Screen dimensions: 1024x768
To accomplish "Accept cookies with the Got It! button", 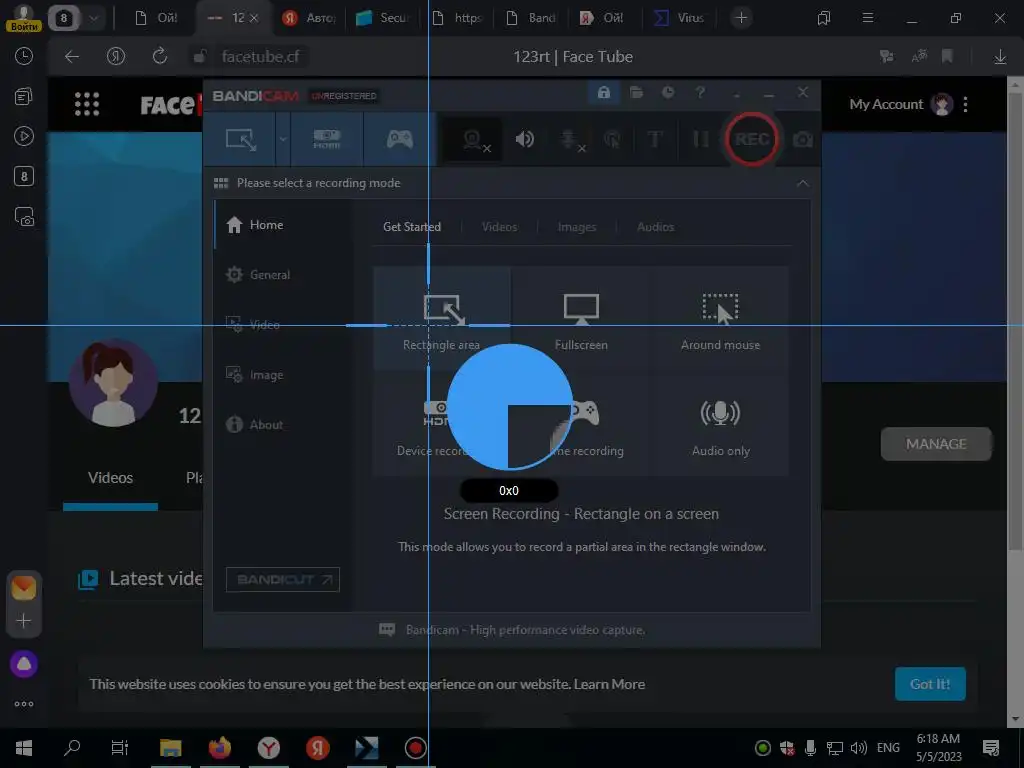I will (930, 684).
